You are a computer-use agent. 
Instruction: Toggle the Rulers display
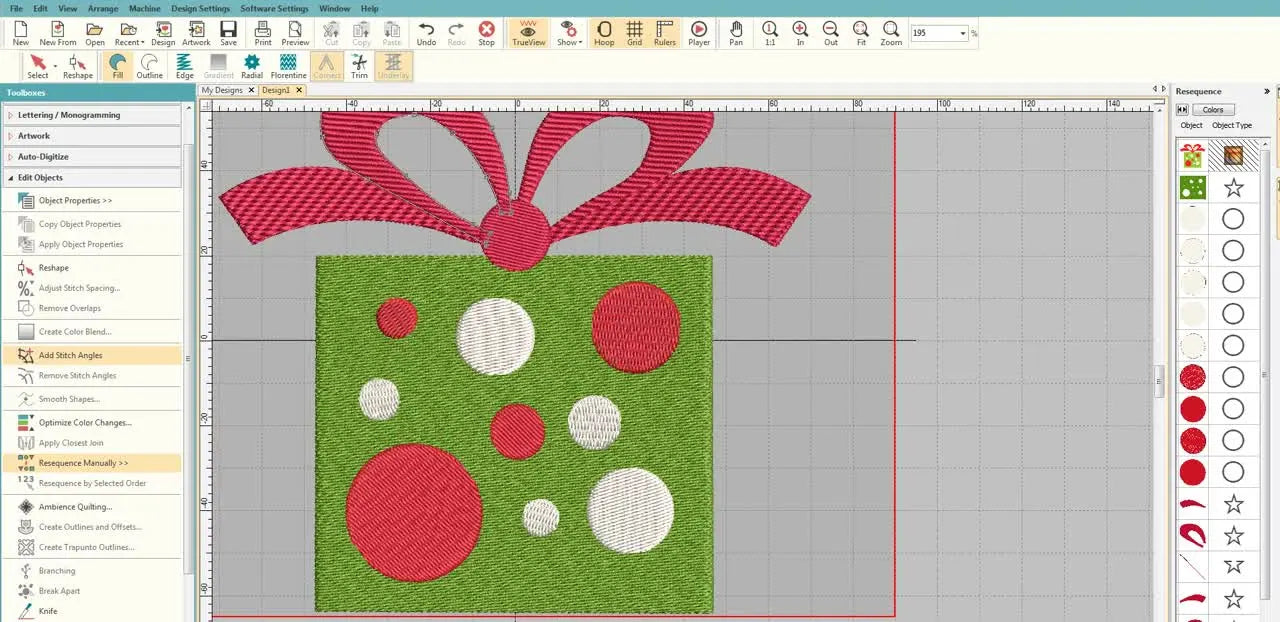[x=665, y=34]
